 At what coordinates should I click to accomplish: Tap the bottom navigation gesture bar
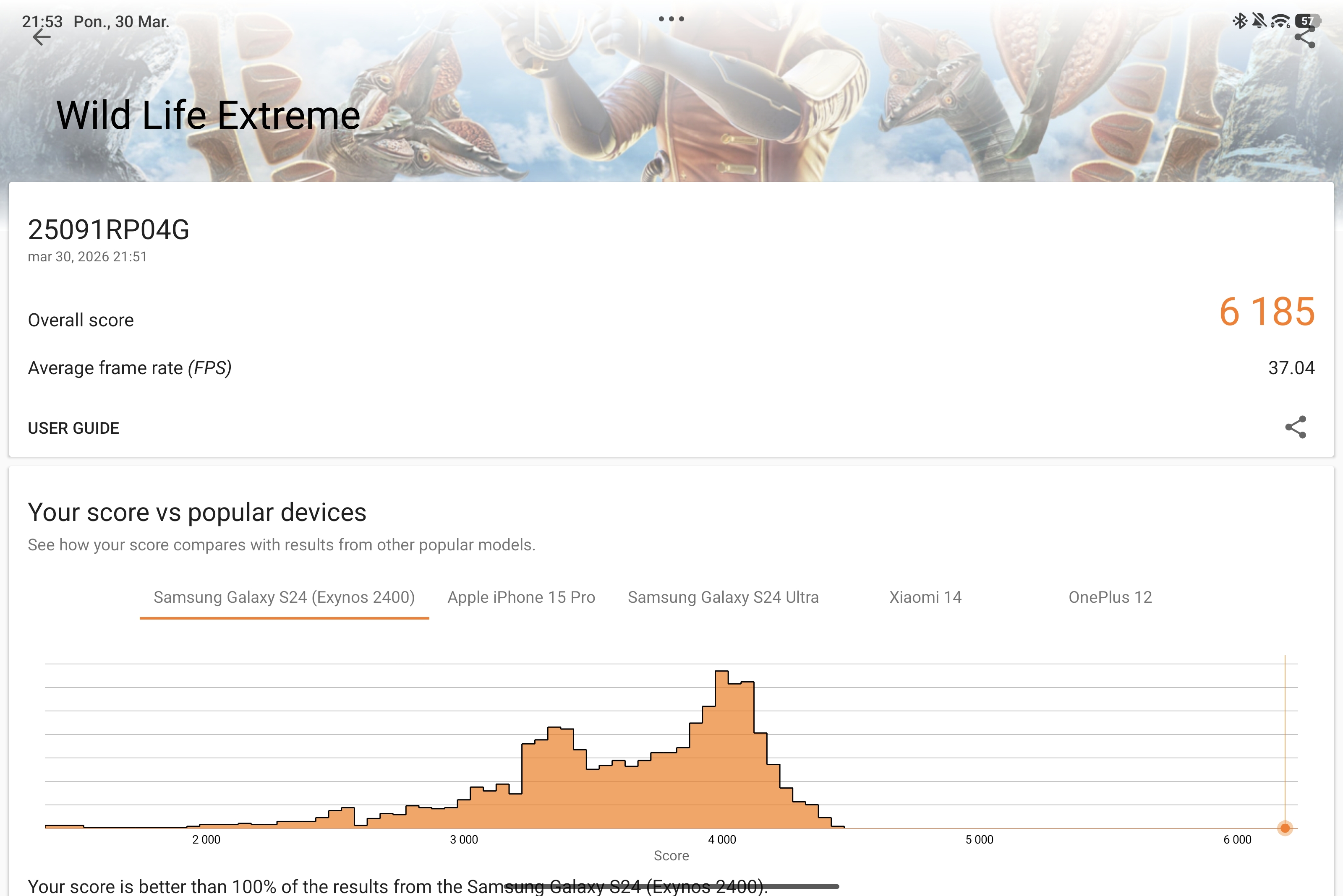coord(671,886)
